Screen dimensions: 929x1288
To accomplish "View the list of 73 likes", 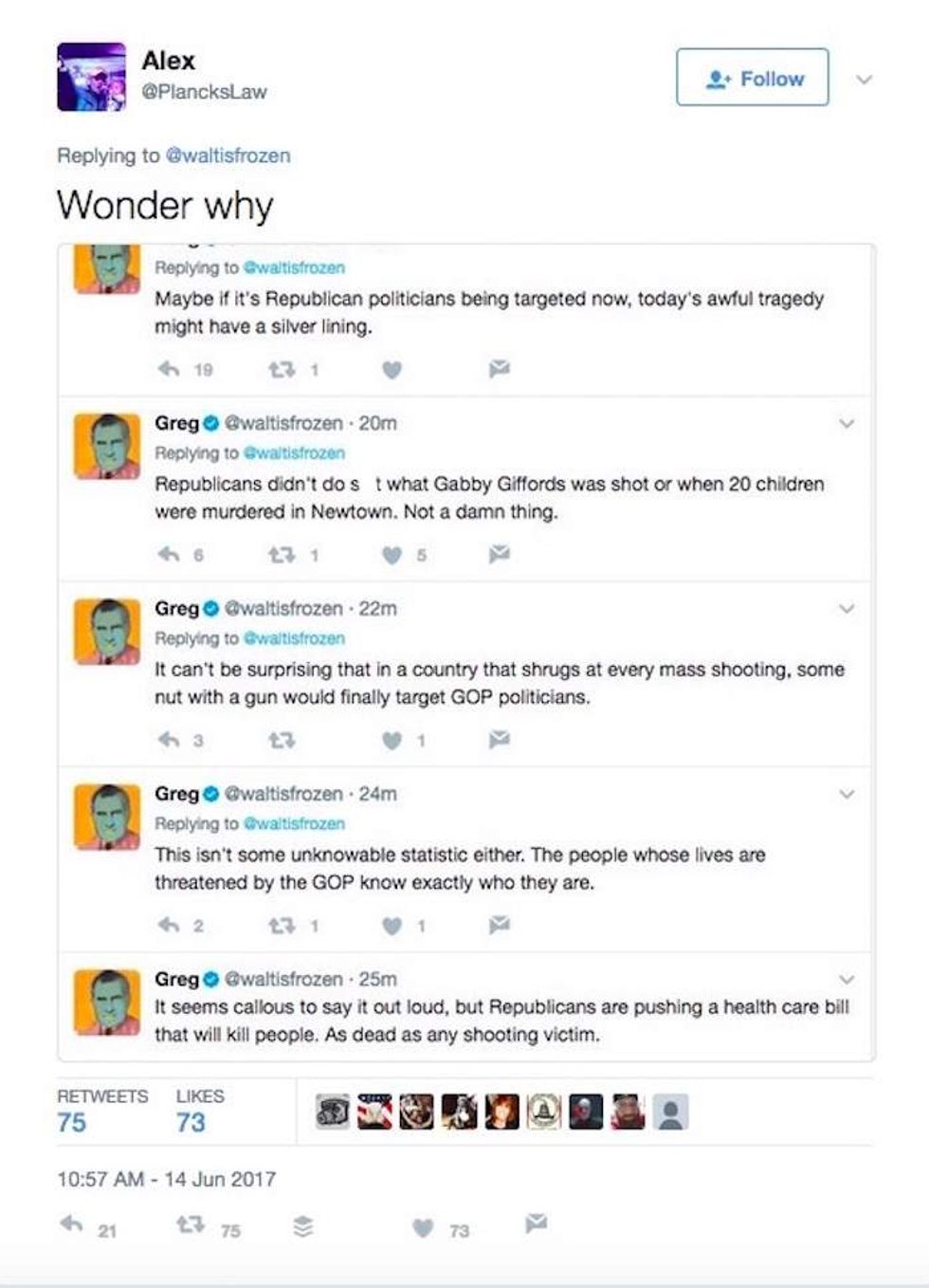I will (x=191, y=1122).
